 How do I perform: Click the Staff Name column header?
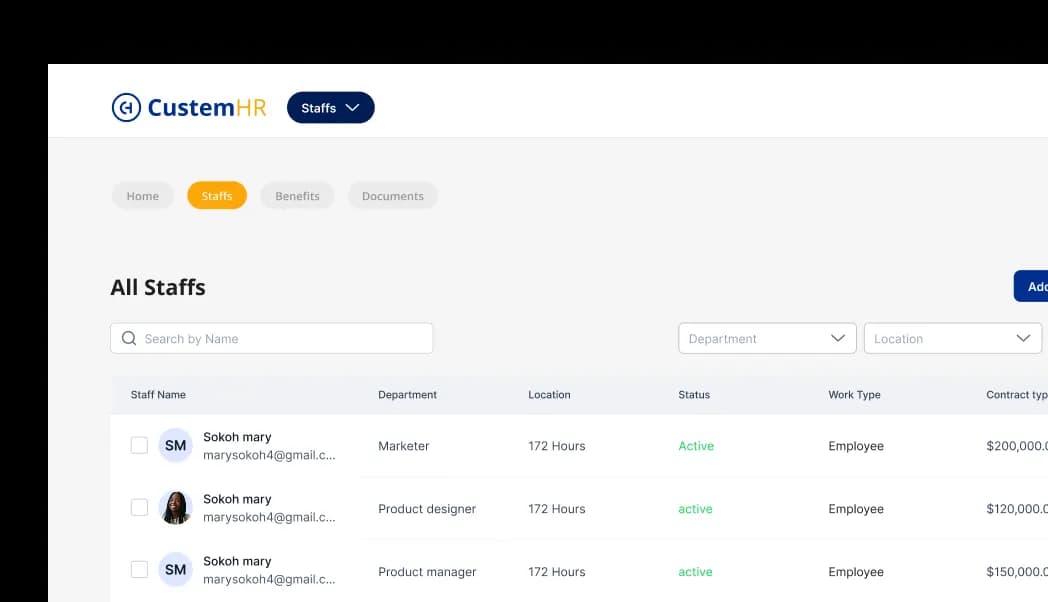click(157, 394)
